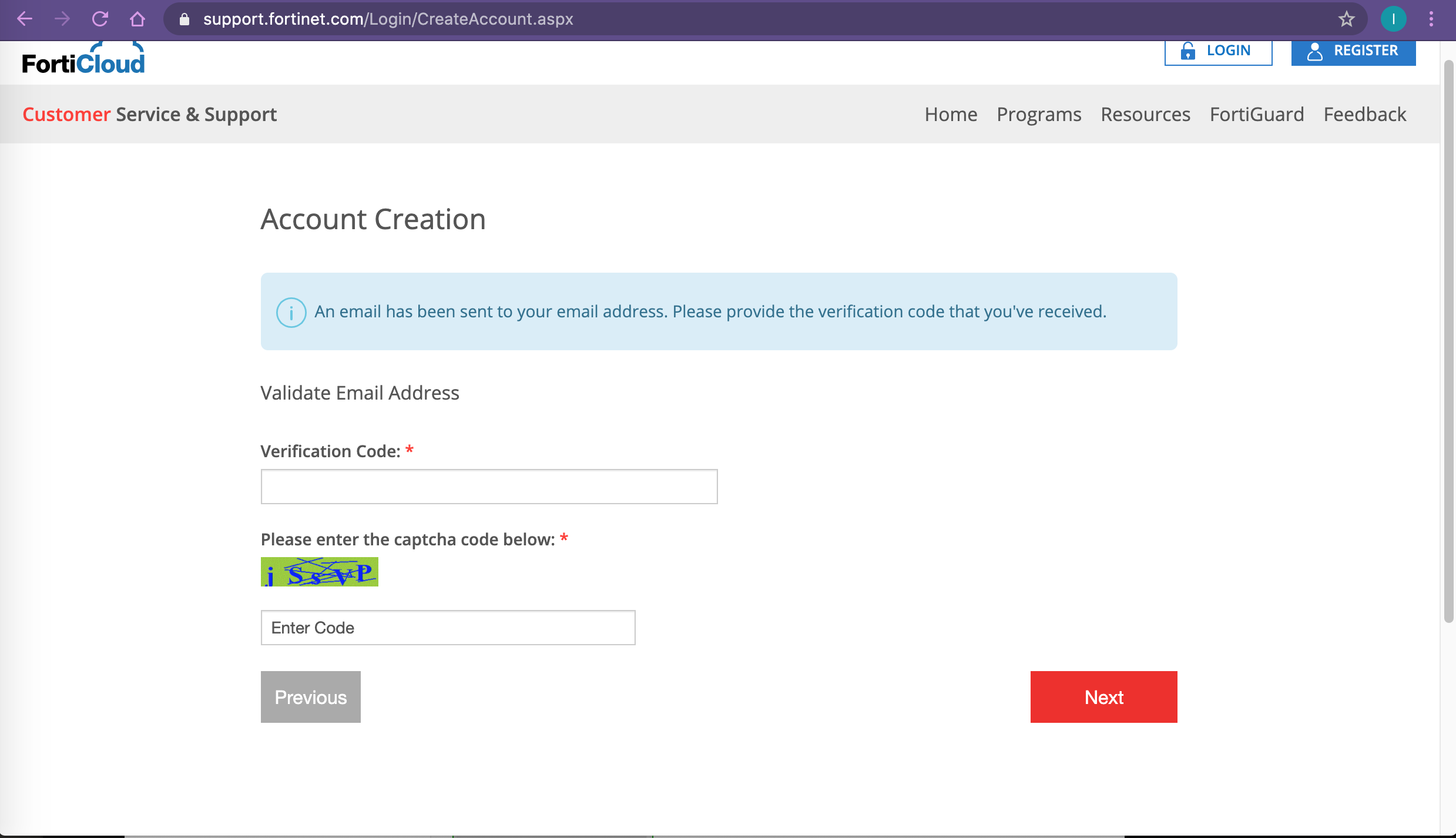Click the captcha Enter Code field
The width and height of the screenshot is (1456, 838).
pos(448,628)
